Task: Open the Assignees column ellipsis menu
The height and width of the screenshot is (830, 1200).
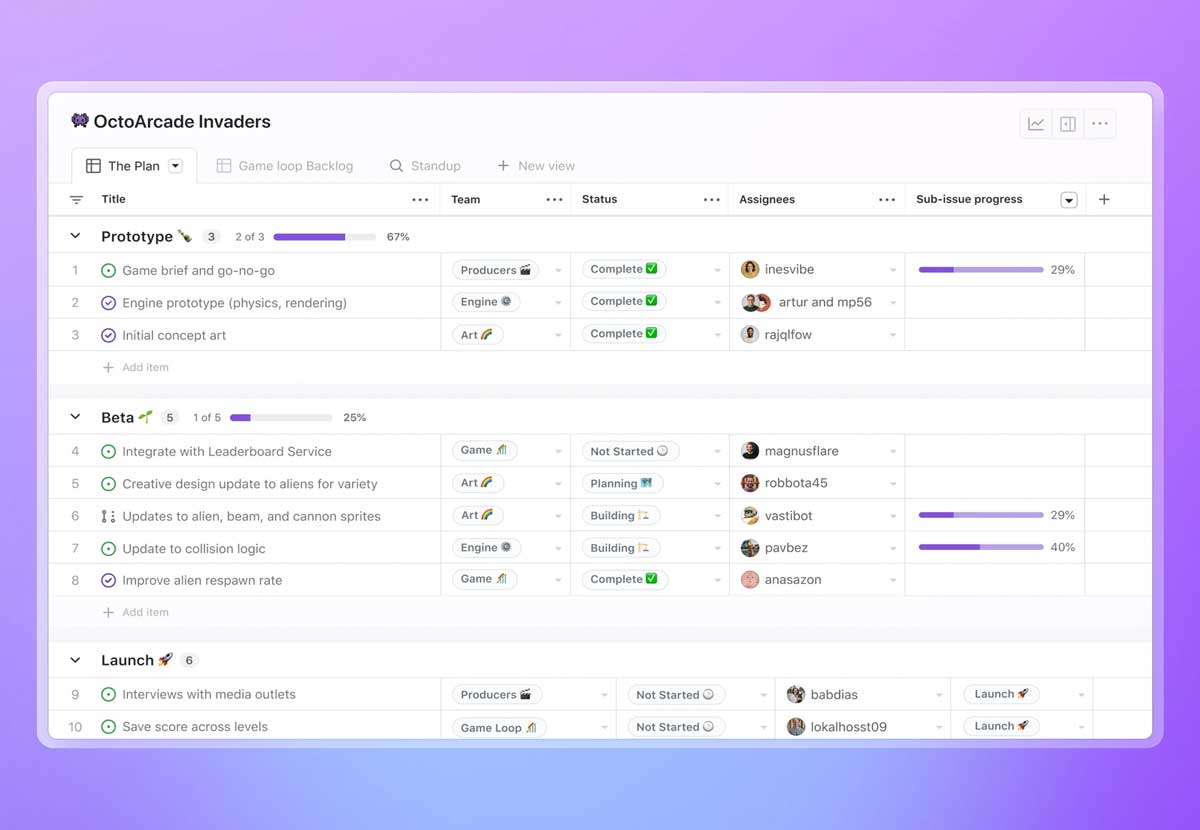Action: (887, 199)
